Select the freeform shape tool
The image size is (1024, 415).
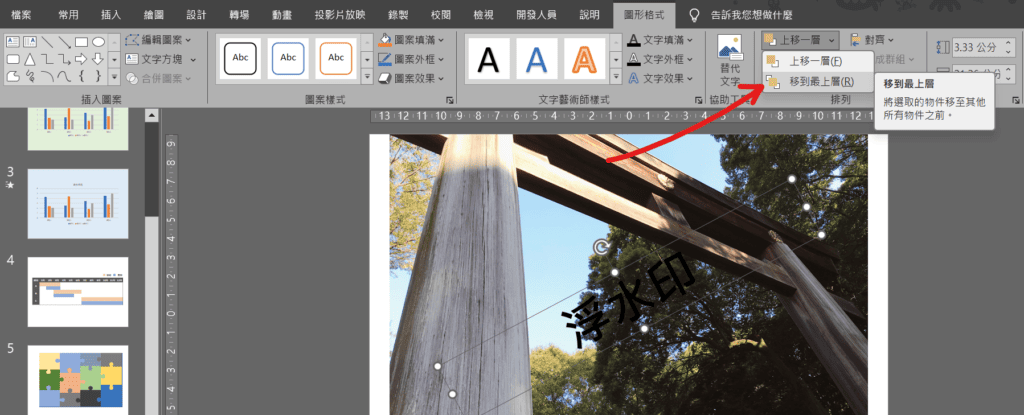click(12, 77)
